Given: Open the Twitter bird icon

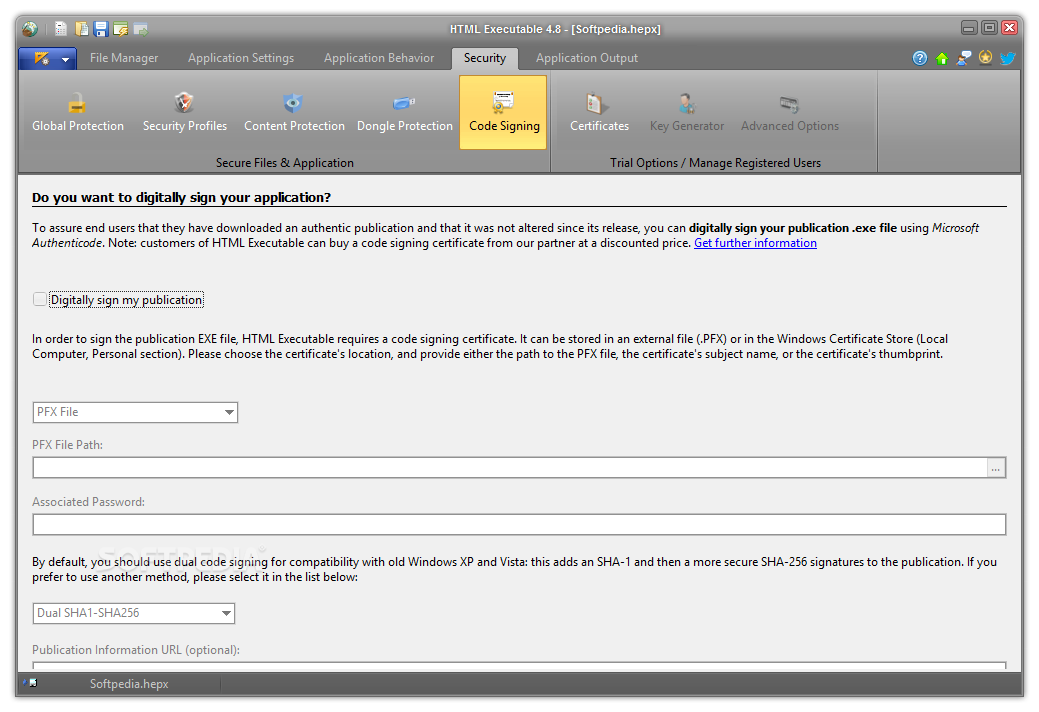Looking at the screenshot, I should (x=1008, y=58).
